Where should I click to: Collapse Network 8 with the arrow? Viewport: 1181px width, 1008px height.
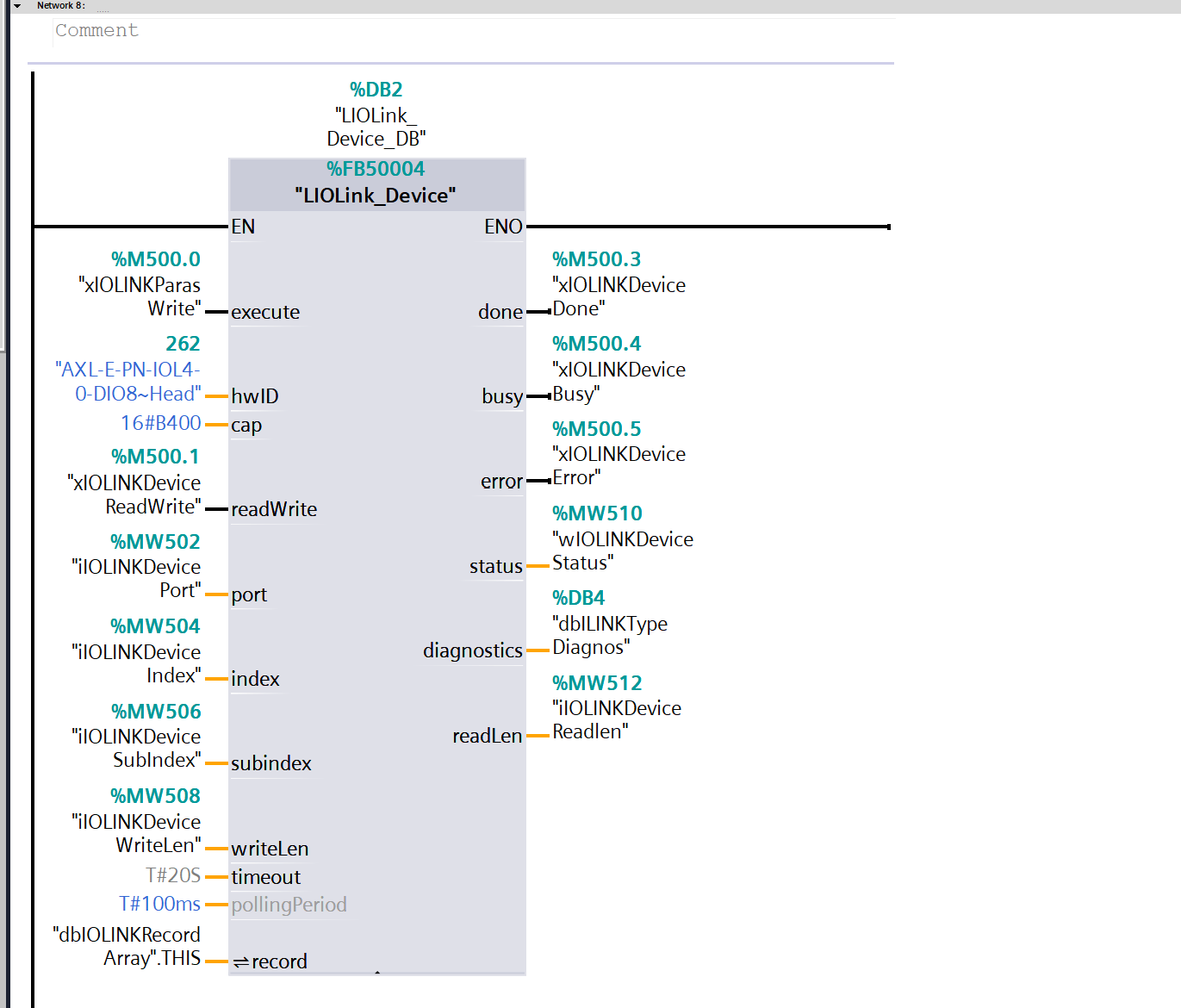[x=17, y=6]
